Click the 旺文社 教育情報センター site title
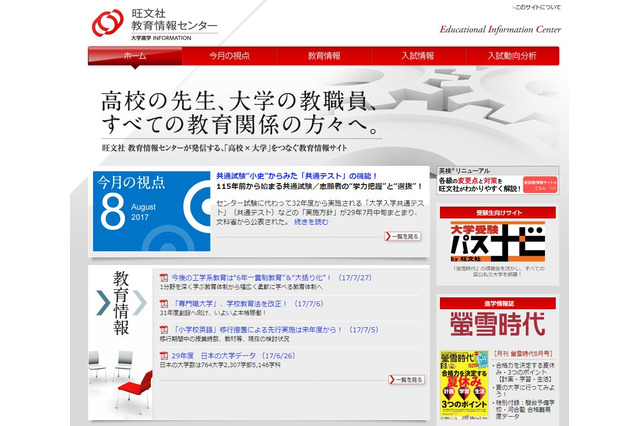 coord(174,20)
